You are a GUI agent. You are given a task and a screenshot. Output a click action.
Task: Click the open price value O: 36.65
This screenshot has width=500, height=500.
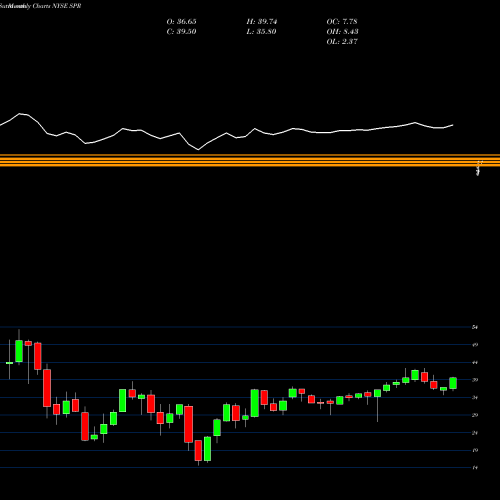pyautogui.click(x=181, y=22)
